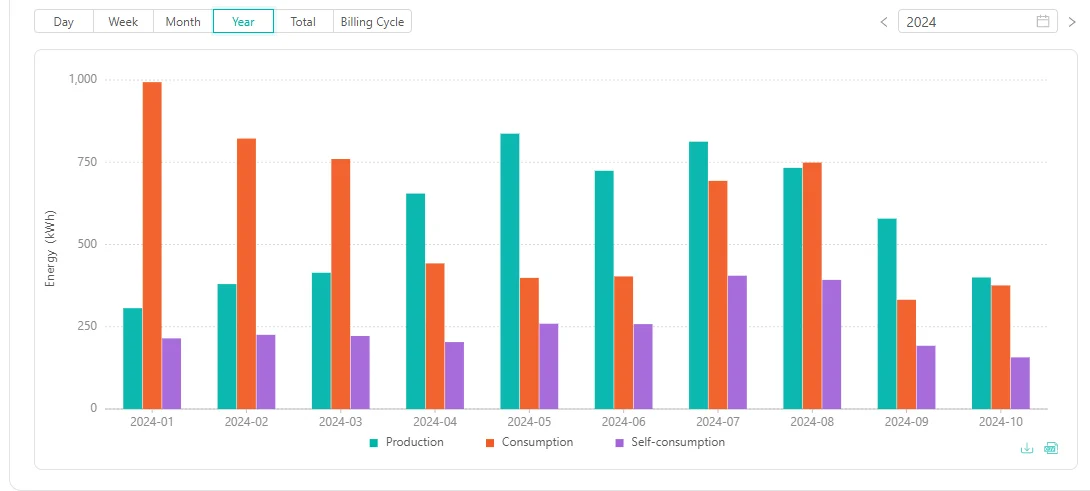Select the Month view tab
1090x491 pixels.
coord(183,22)
